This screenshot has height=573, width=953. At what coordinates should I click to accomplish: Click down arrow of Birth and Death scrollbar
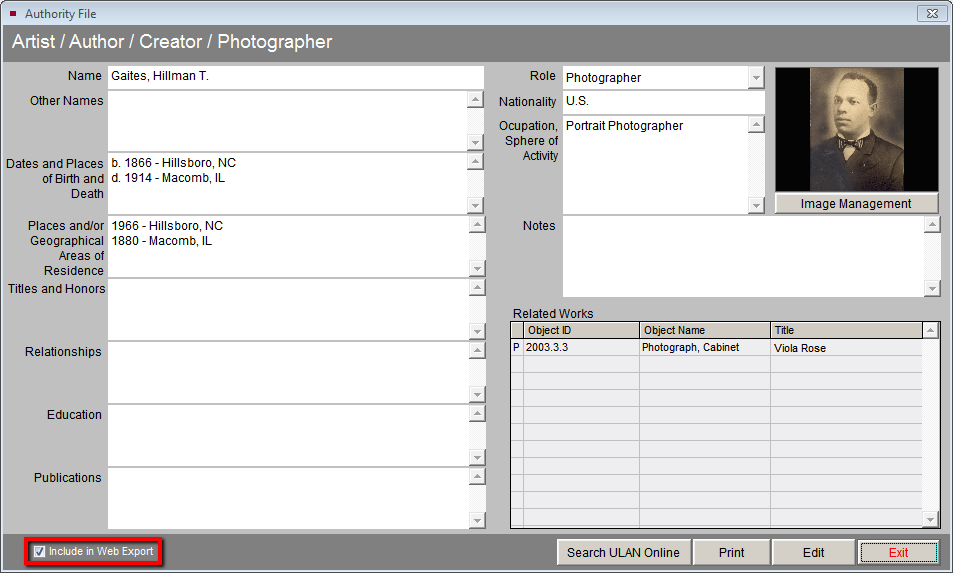click(475, 205)
